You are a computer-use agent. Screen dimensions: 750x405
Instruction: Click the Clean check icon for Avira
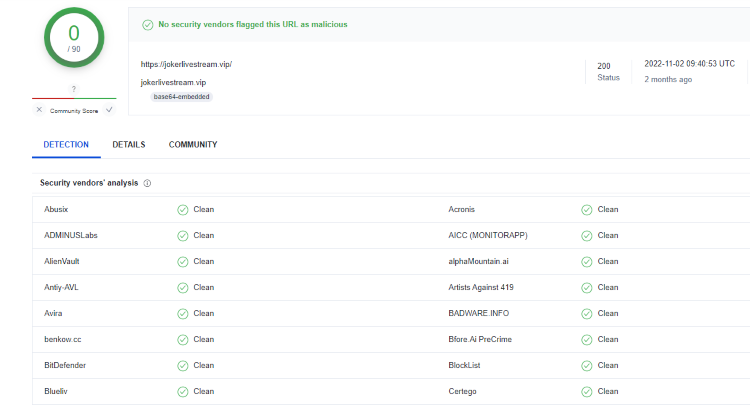[x=183, y=313]
